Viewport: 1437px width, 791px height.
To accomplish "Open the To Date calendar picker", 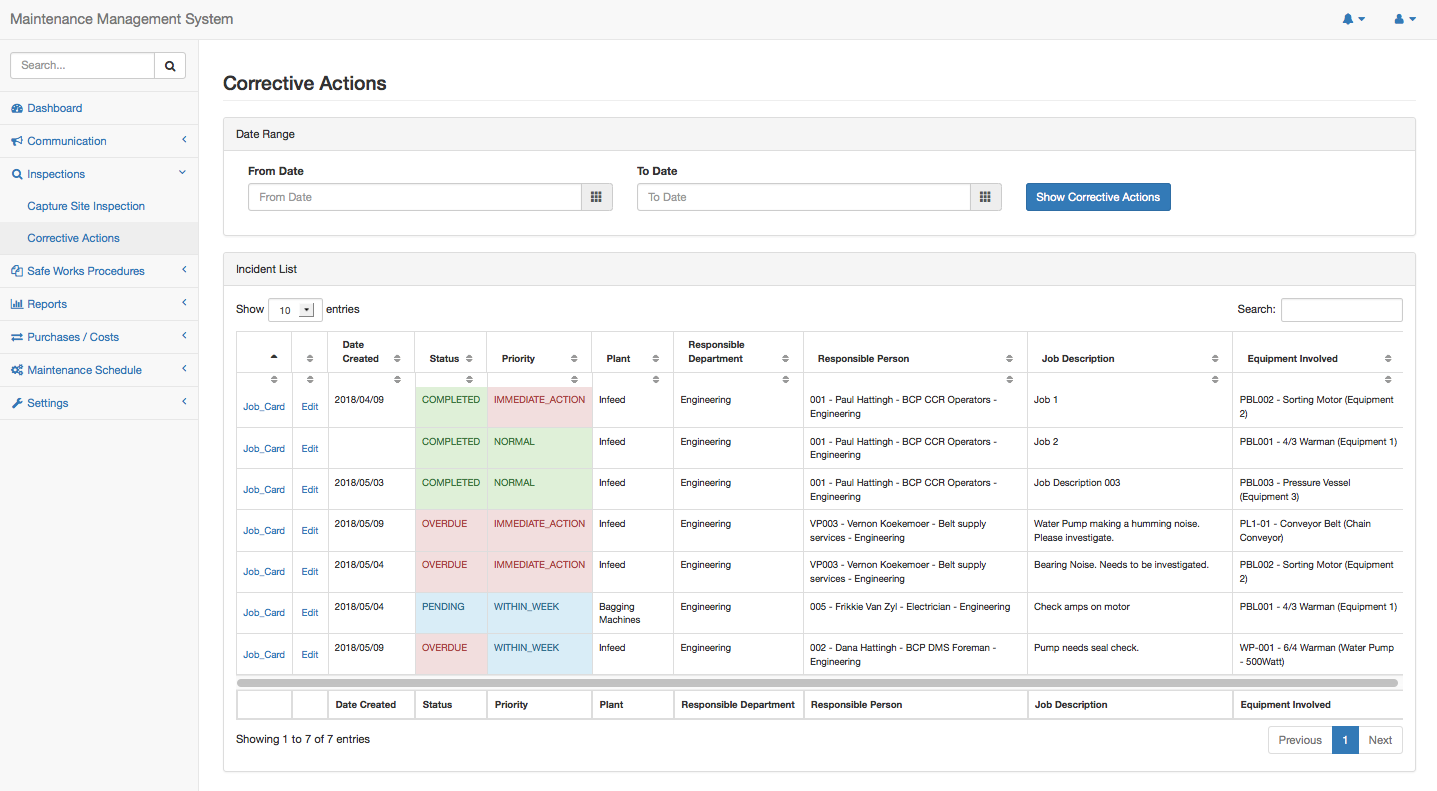I will (985, 197).
